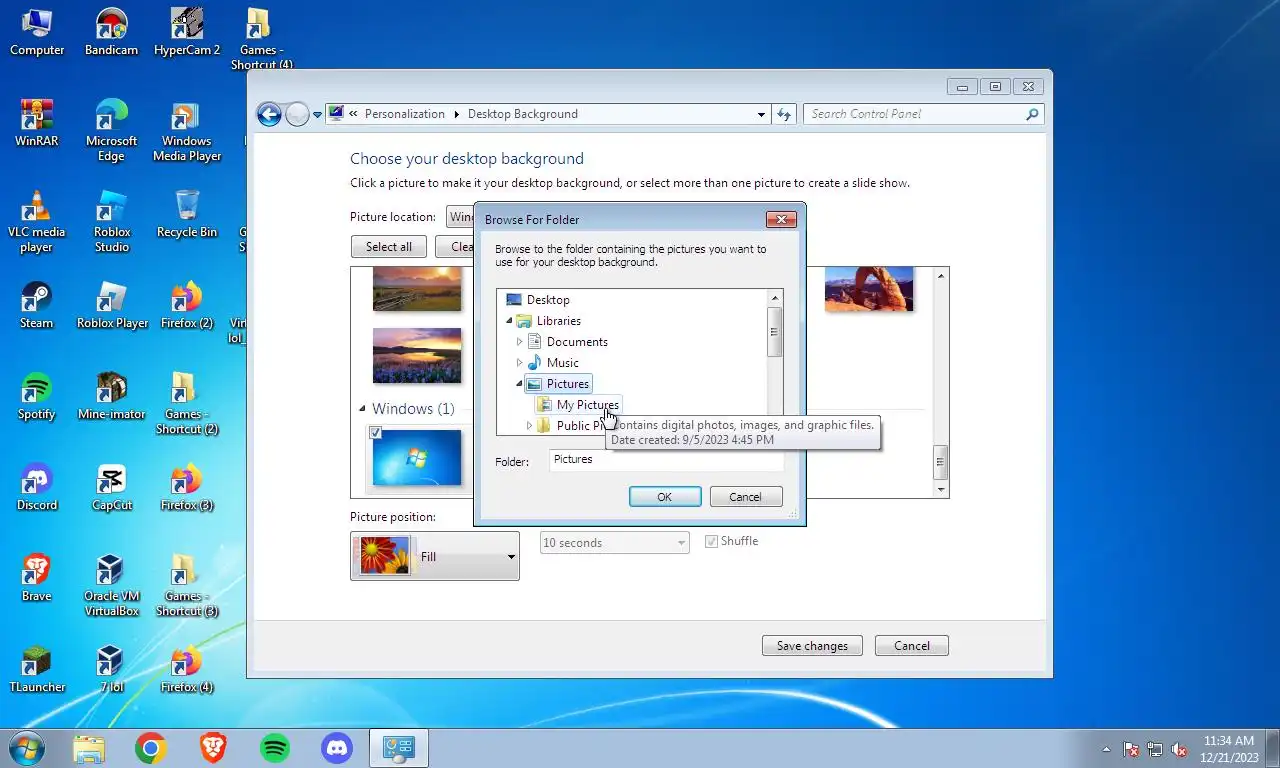Select the WinRAR desktop icon
This screenshot has height=768, width=1280.
37,123
